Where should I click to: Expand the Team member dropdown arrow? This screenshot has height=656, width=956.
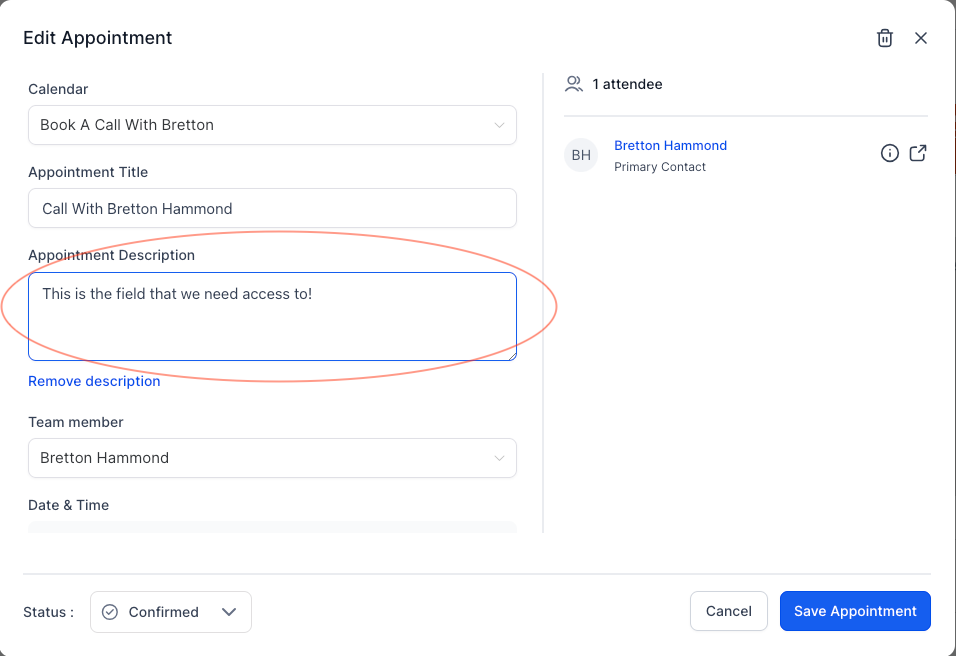(x=499, y=458)
